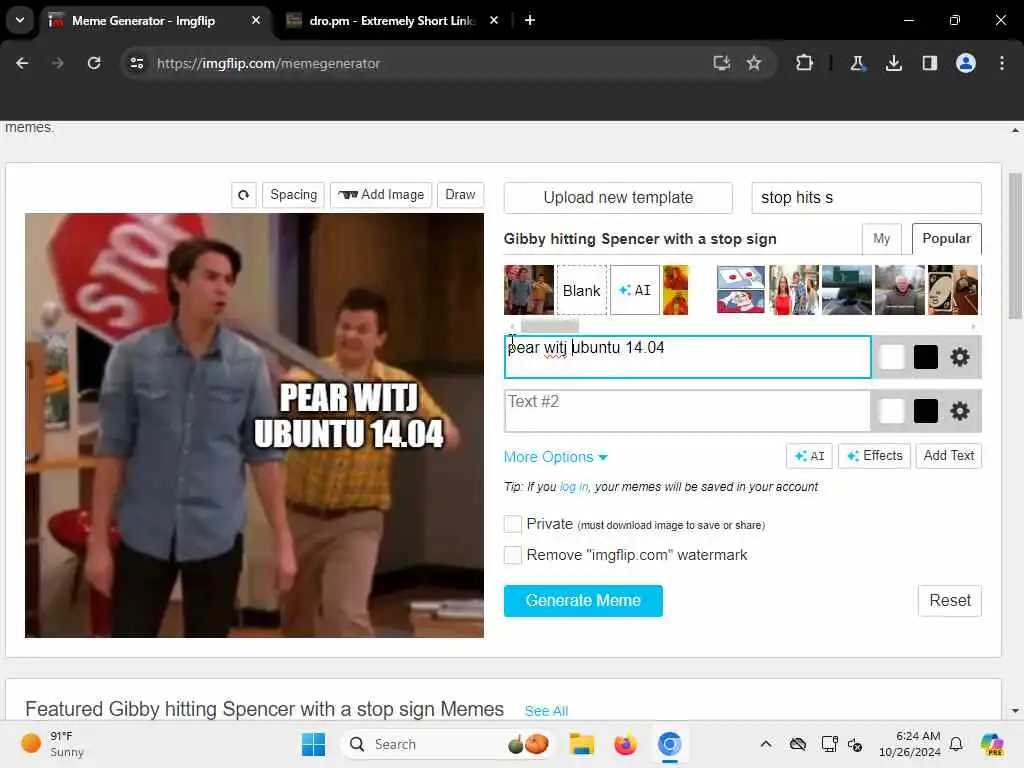The height and width of the screenshot is (768, 1024).
Task: Switch to My templates tab
Action: 882,239
